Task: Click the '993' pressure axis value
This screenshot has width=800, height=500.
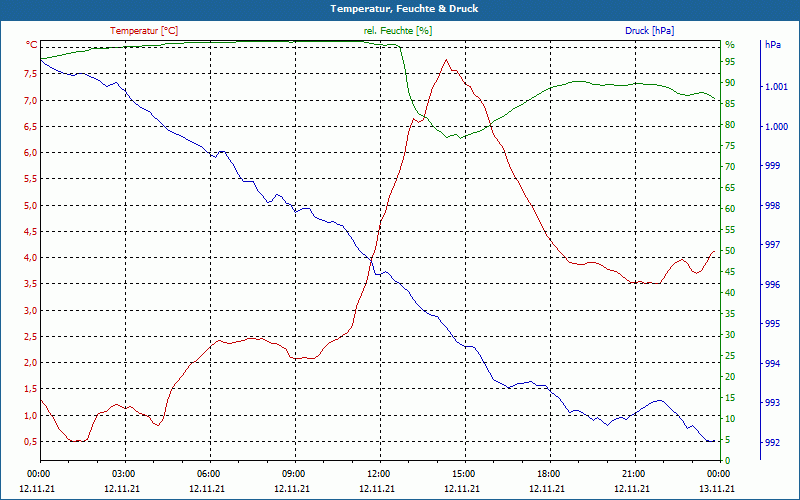Action: coord(773,403)
